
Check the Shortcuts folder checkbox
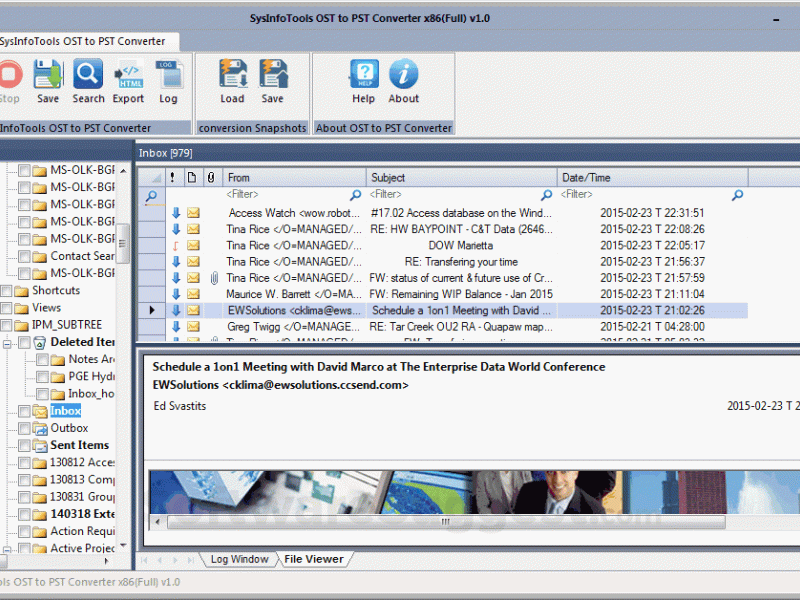6,291
